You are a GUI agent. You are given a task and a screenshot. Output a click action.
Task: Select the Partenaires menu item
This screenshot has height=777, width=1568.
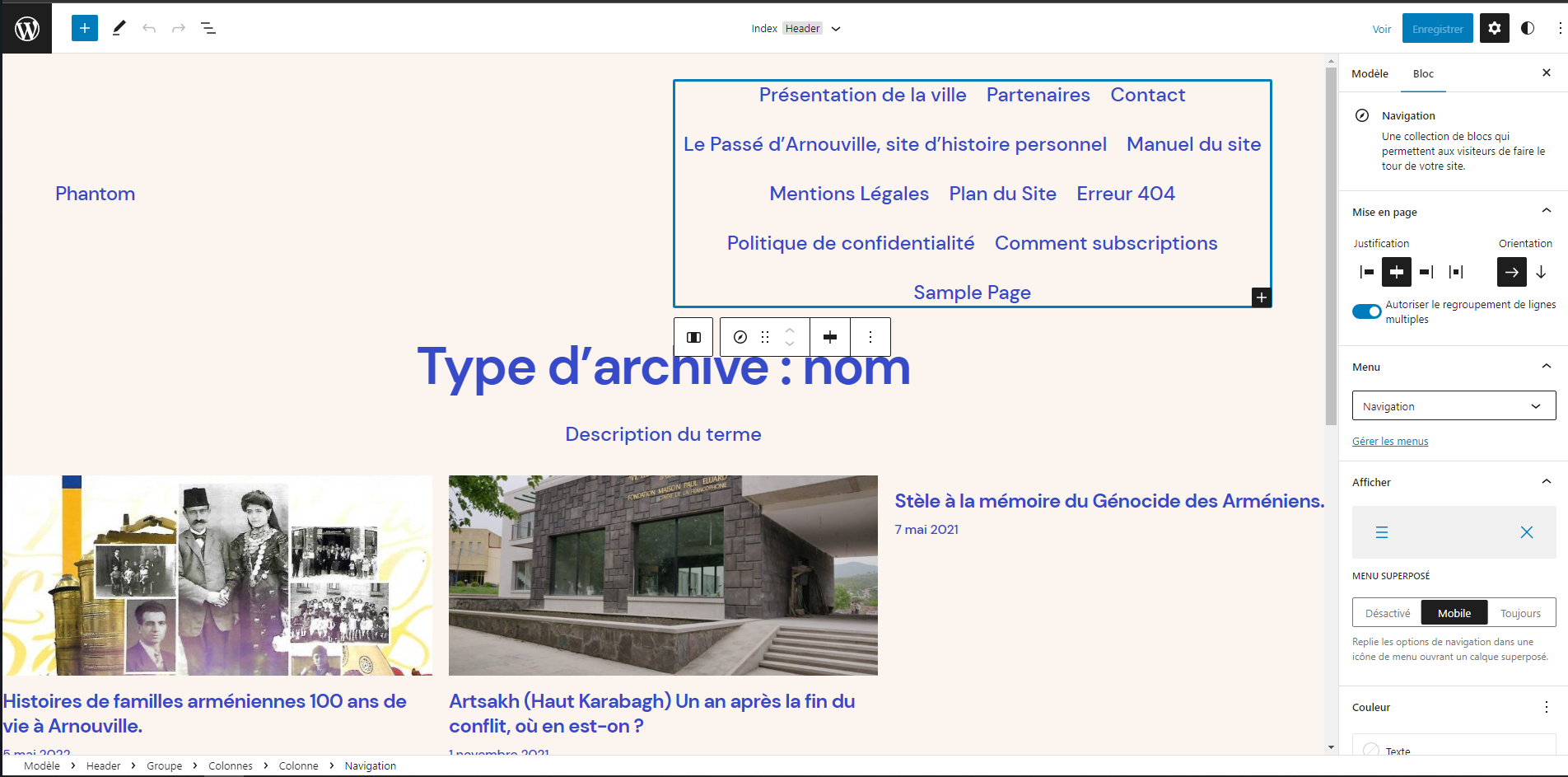click(x=1038, y=95)
